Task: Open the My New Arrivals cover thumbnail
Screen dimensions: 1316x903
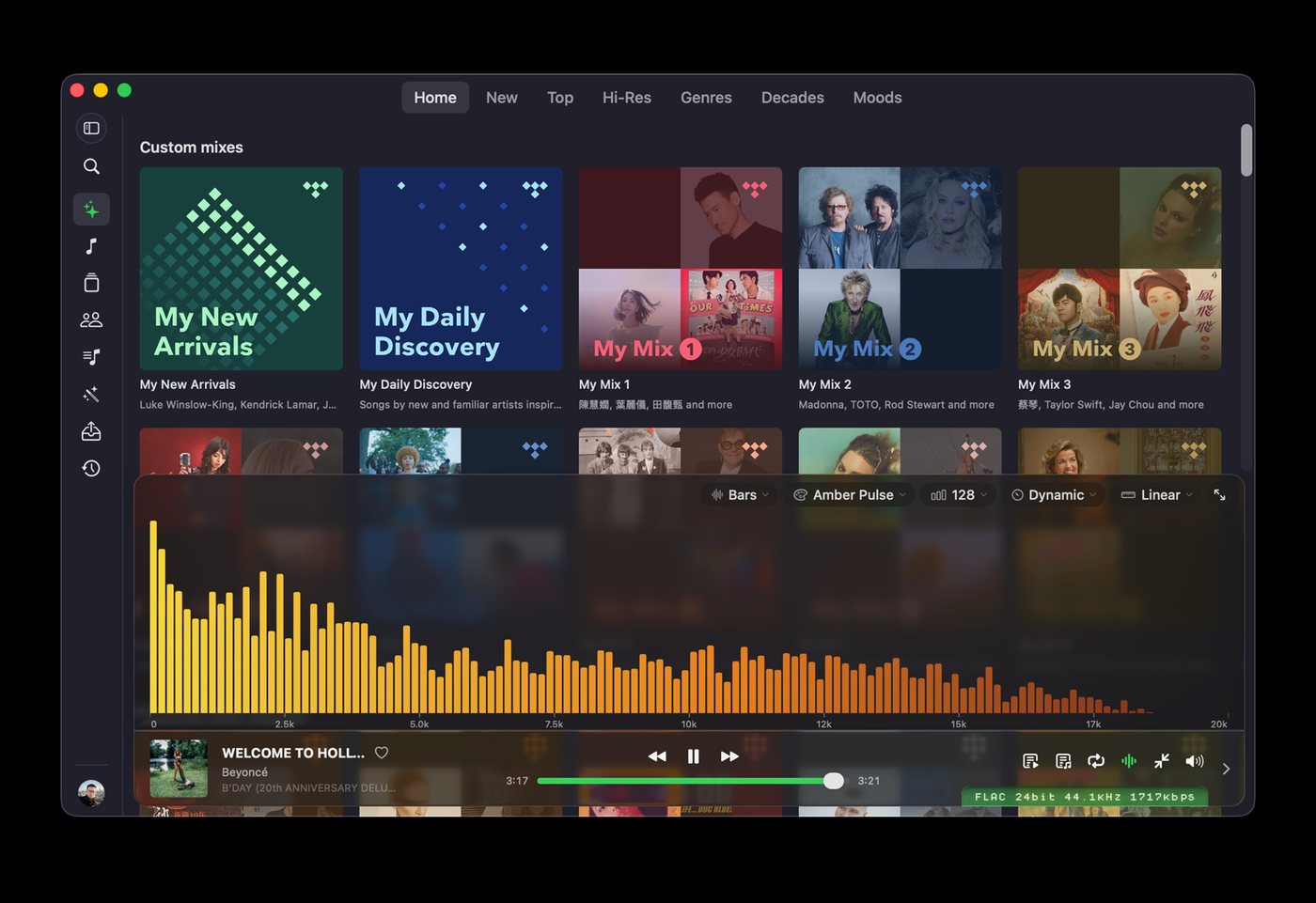Action: coord(242,269)
